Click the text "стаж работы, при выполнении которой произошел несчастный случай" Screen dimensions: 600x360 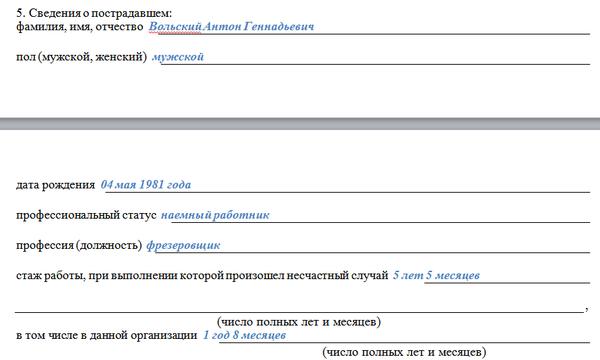click(x=202, y=275)
